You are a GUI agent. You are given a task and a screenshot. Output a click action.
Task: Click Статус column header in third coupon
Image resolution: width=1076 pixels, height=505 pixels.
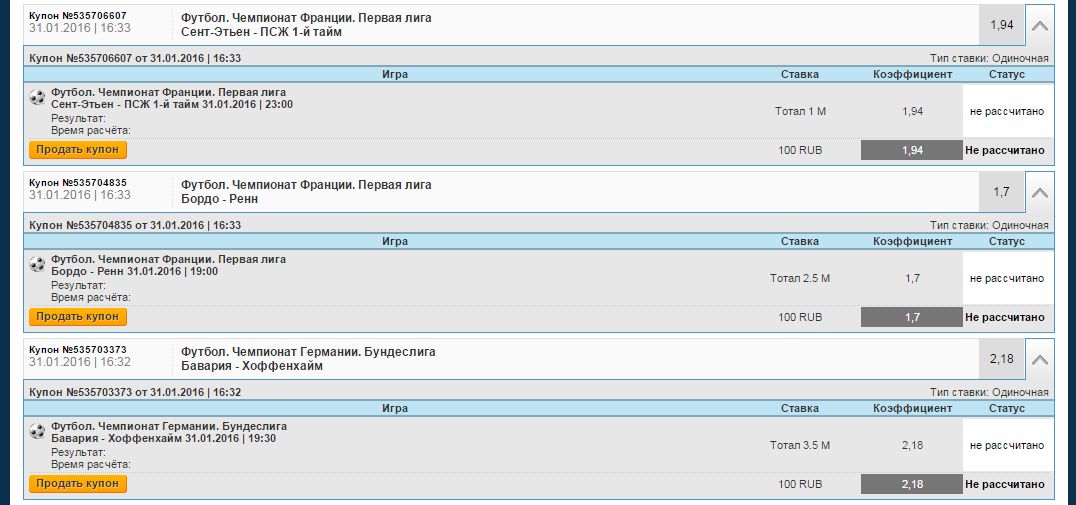click(1007, 408)
